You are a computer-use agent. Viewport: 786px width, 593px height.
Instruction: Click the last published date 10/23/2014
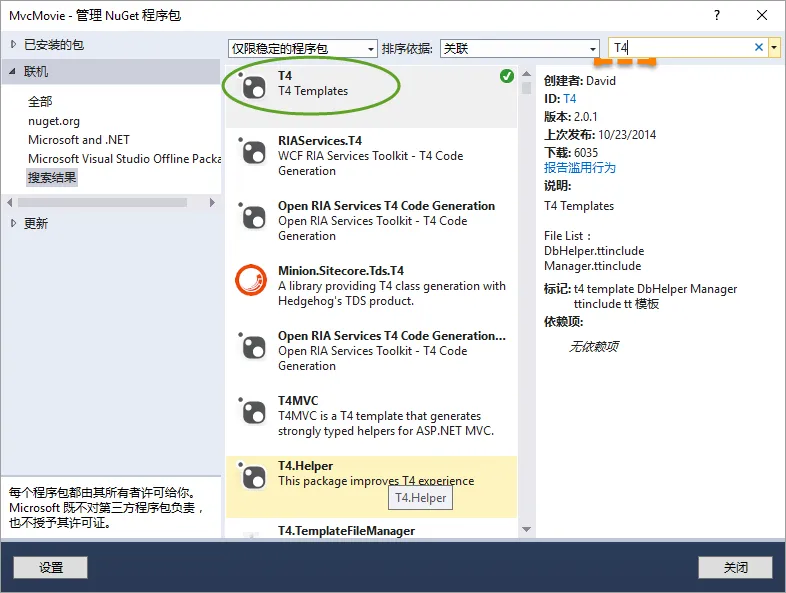coord(627,135)
